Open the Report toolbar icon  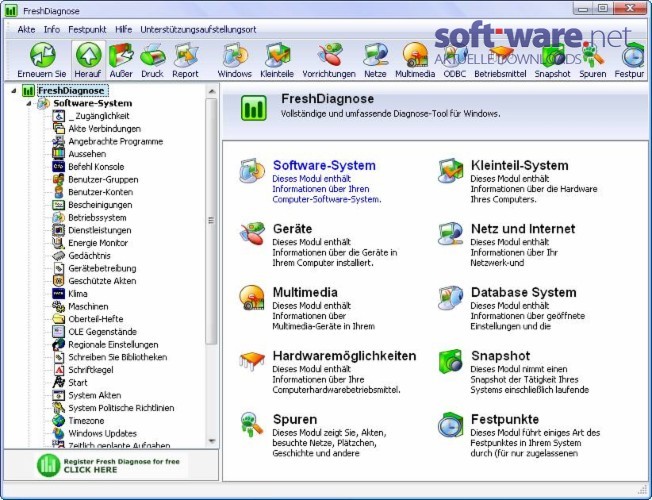click(x=185, y=54)
